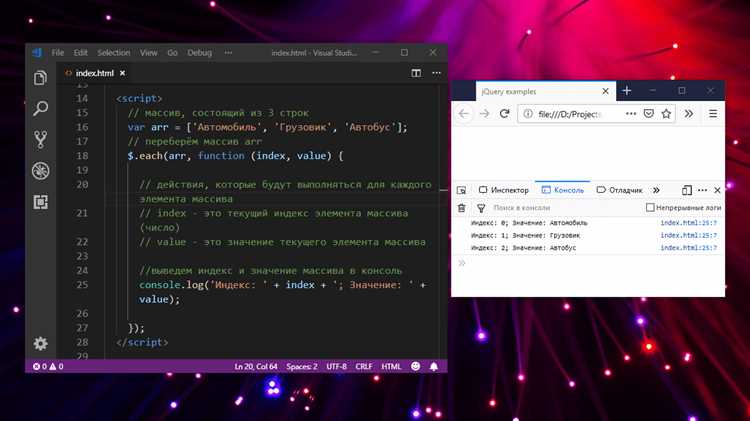Switch to the Консоль devtools tab
Viewport: 750px width, 421px height.
tap(562, 190)
